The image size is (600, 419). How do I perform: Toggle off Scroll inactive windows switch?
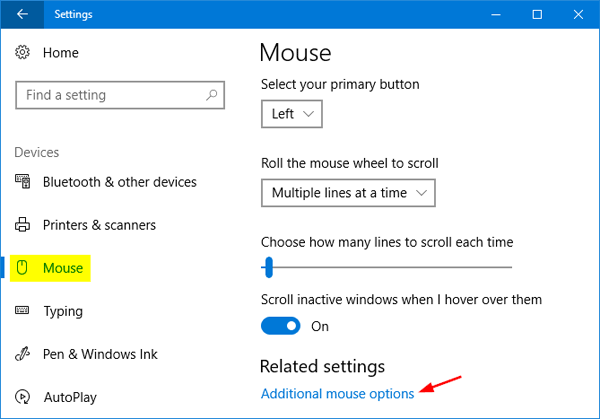click(x=281, y=326)
